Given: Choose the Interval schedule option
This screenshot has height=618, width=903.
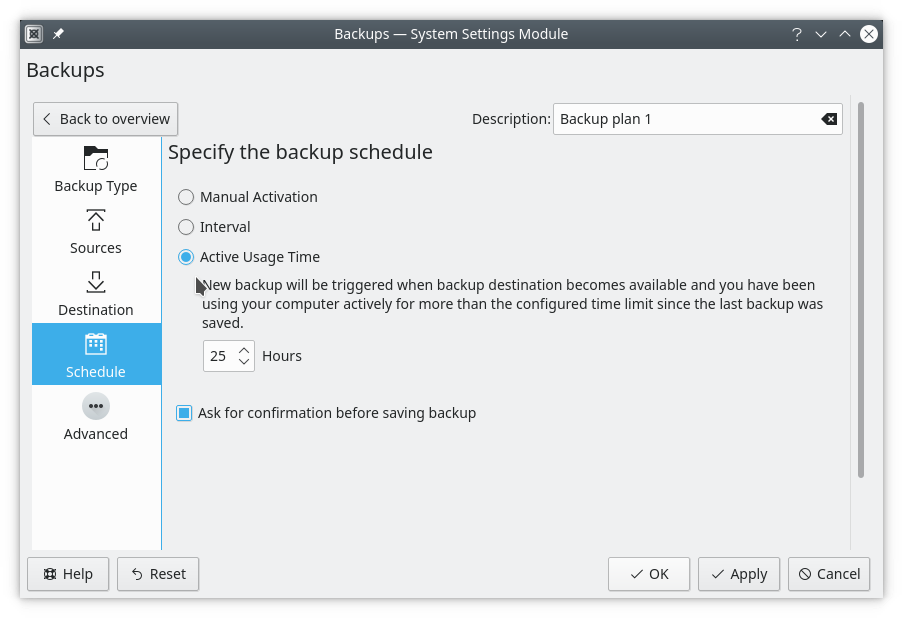Looking at the screenshot, I should pos(185,227).
